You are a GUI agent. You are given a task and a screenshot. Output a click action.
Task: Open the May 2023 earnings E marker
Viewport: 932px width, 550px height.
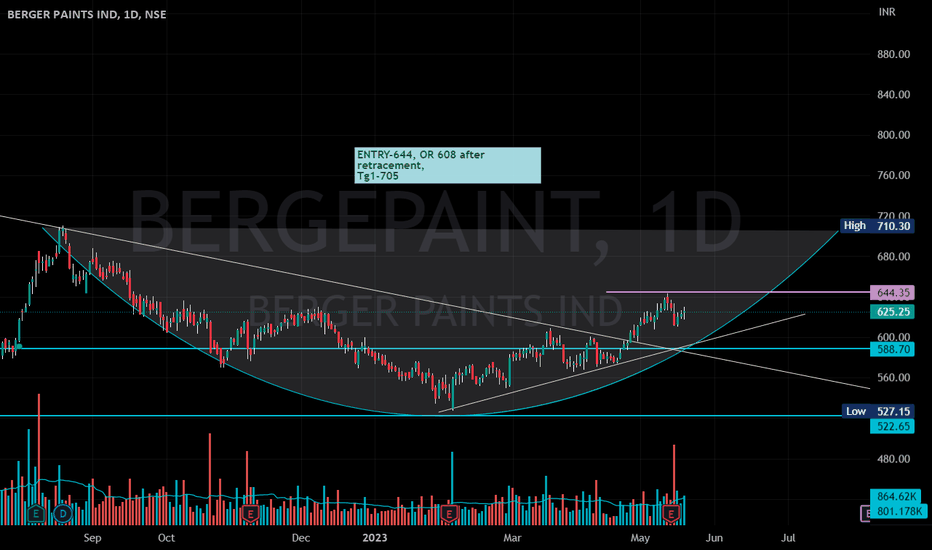click(672, 513)
